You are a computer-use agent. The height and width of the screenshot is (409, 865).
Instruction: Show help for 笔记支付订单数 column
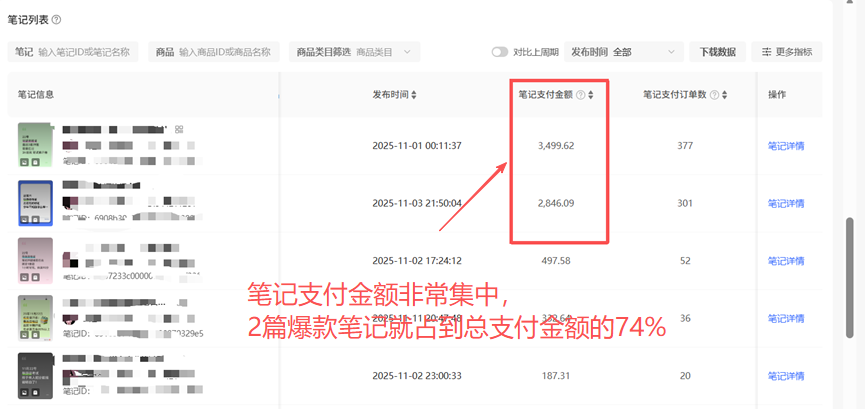714,95
